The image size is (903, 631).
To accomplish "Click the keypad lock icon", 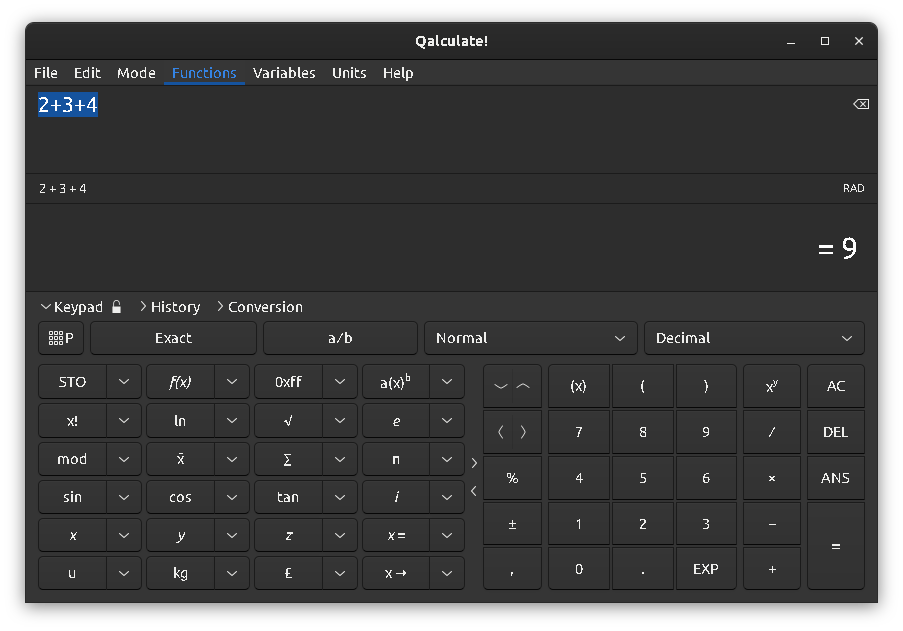I will click(x=117, y=307).
